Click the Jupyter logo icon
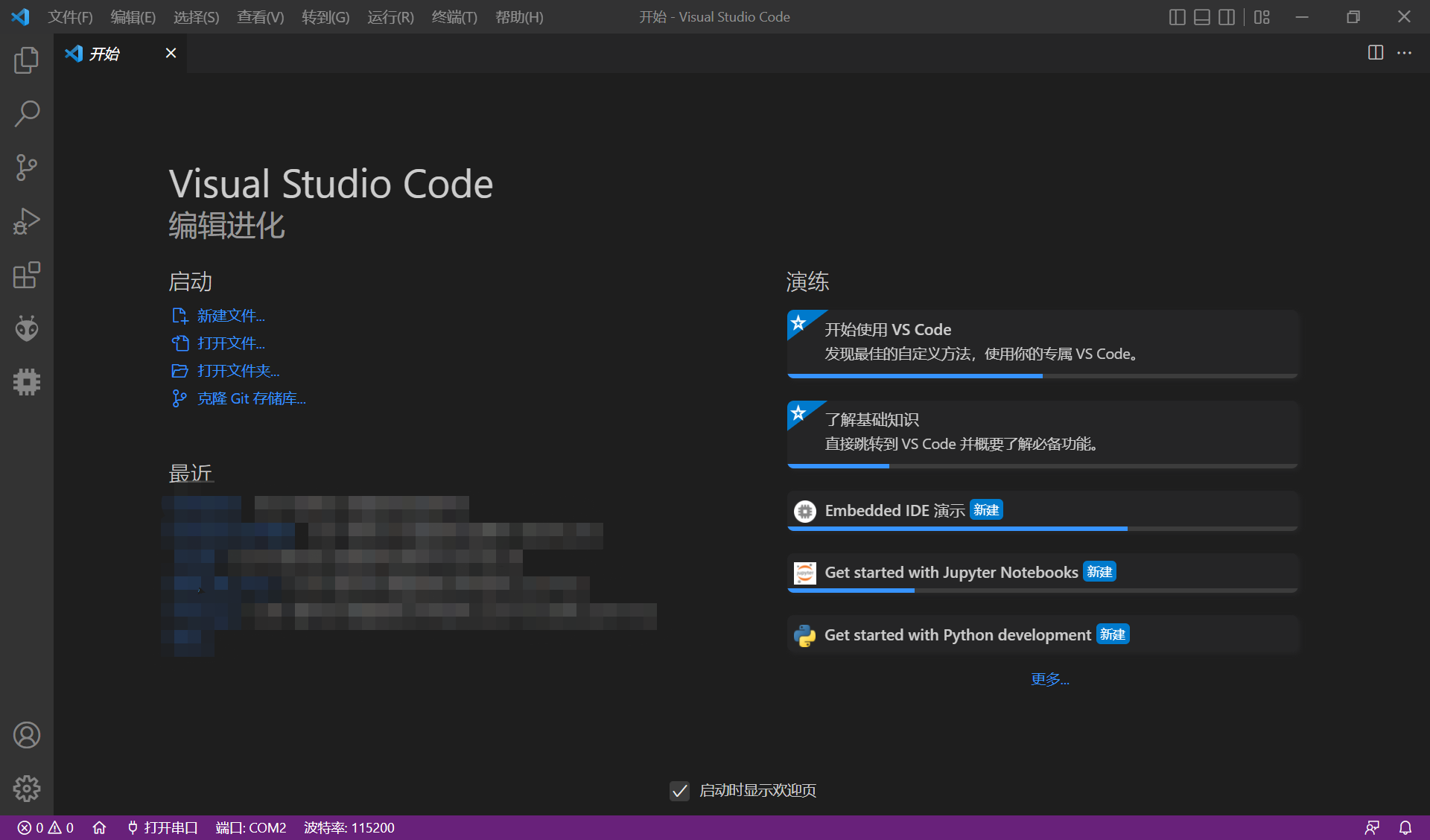 [x=805, y=573]
